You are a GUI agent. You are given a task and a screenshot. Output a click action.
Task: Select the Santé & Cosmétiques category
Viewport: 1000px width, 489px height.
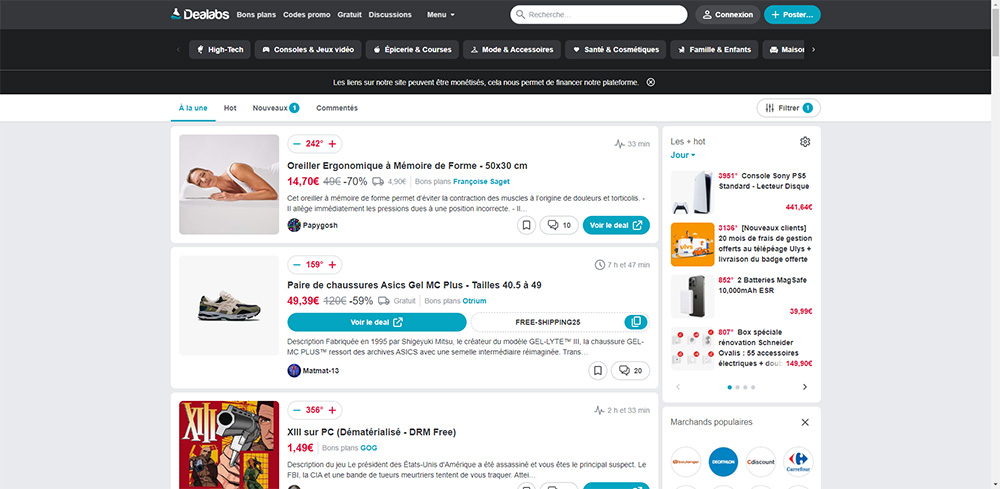615,50
